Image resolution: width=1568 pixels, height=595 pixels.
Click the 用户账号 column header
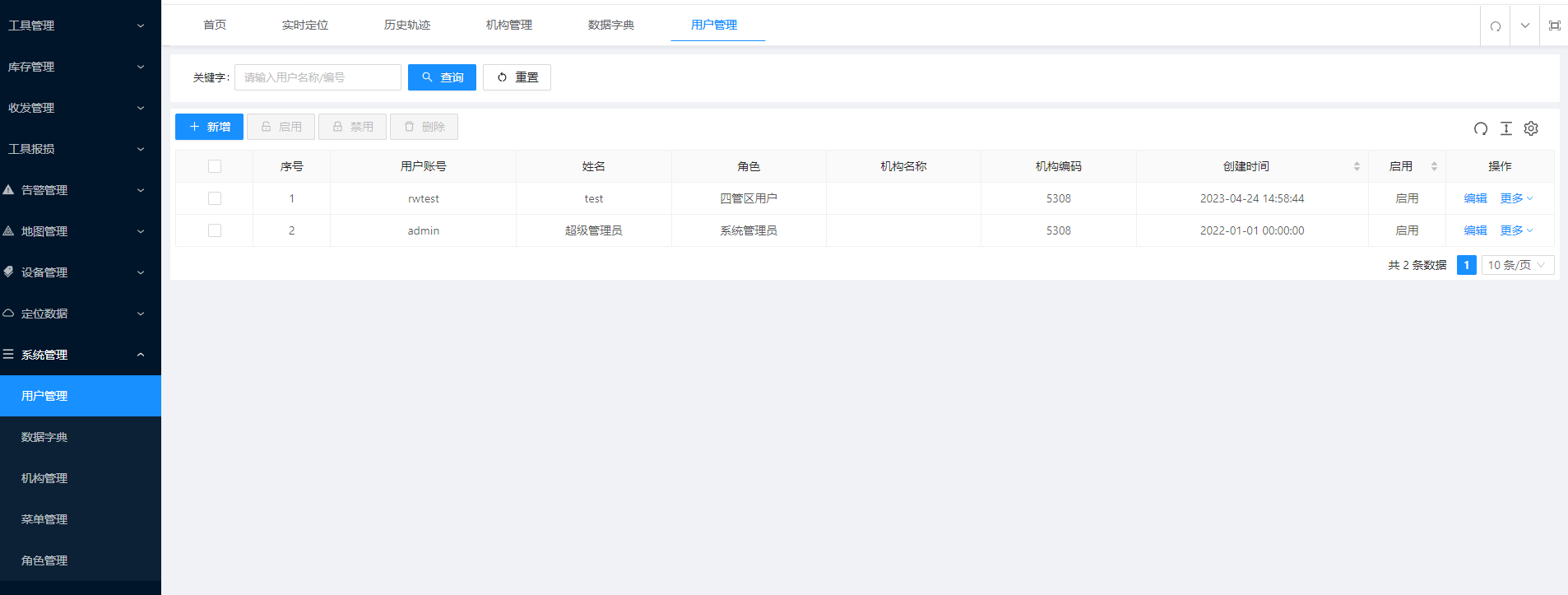423,166
